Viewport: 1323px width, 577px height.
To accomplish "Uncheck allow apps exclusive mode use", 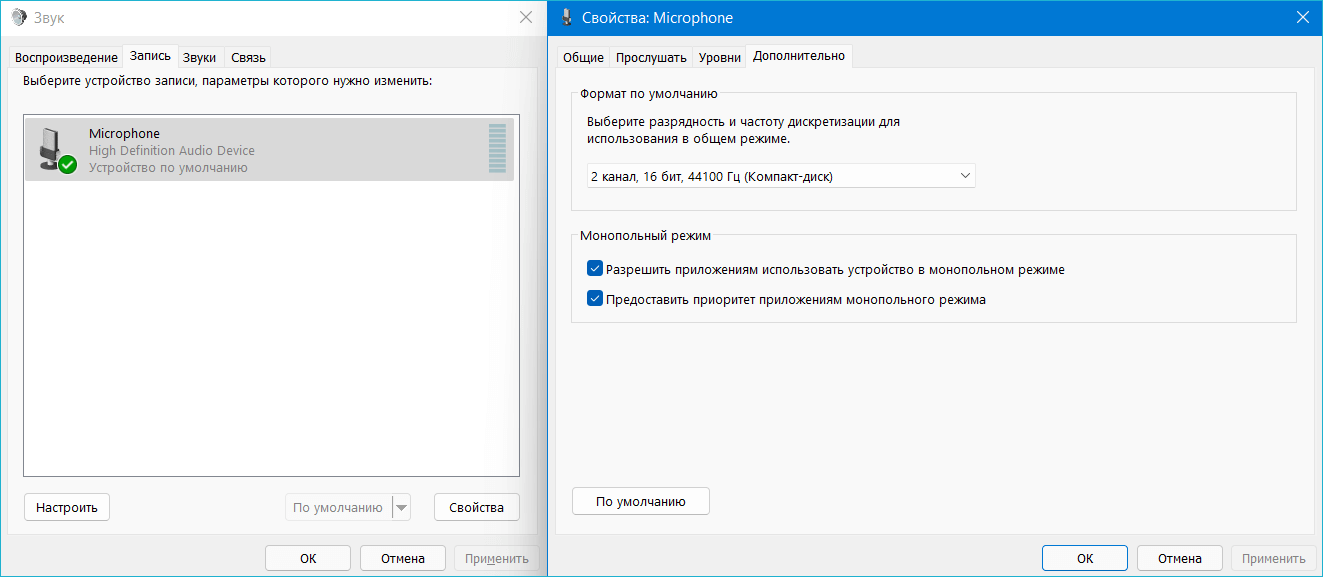I will click(x=595, y=269).
